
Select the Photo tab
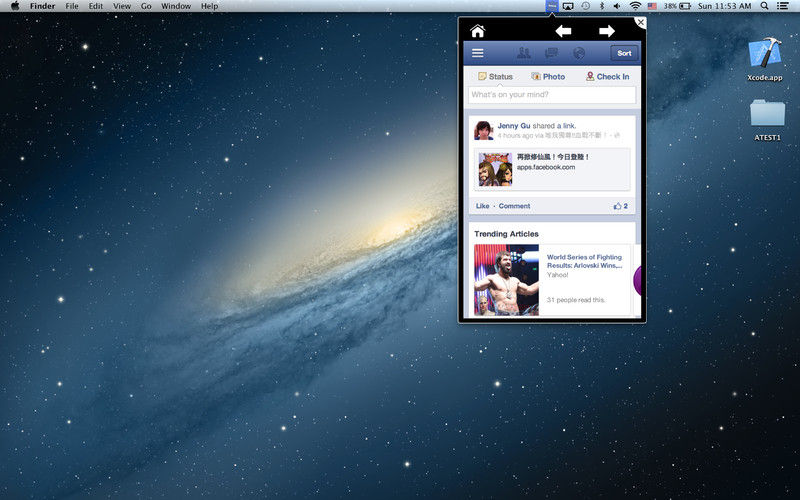coord(548,77)
